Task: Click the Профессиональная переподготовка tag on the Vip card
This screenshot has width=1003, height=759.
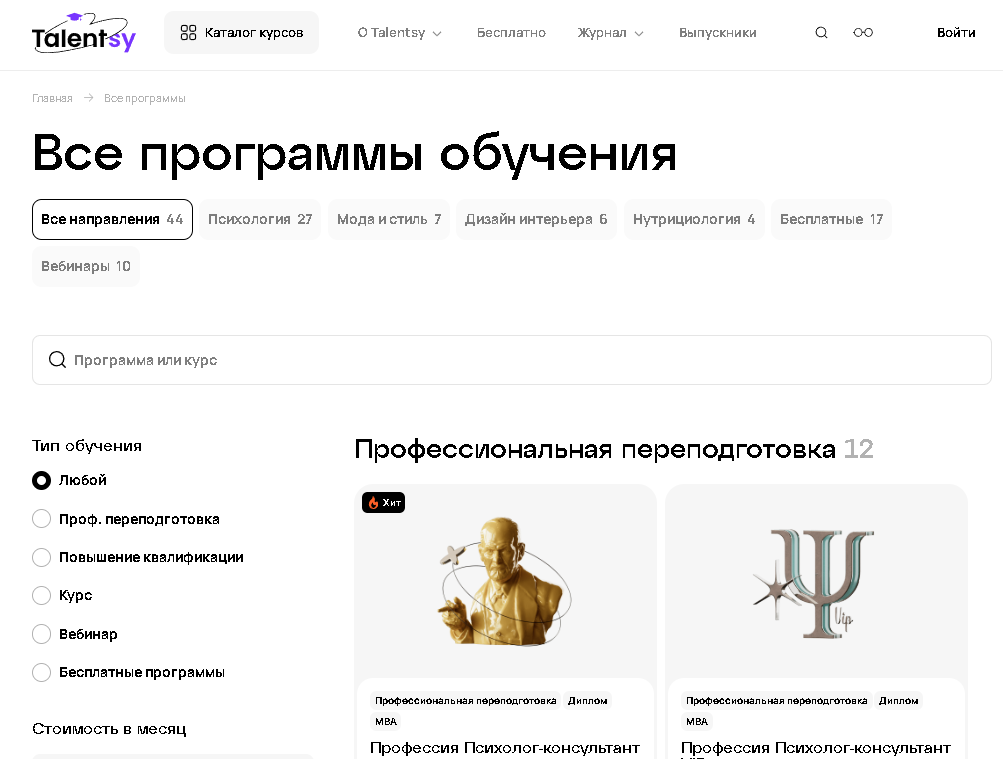Action: [777, 701]
